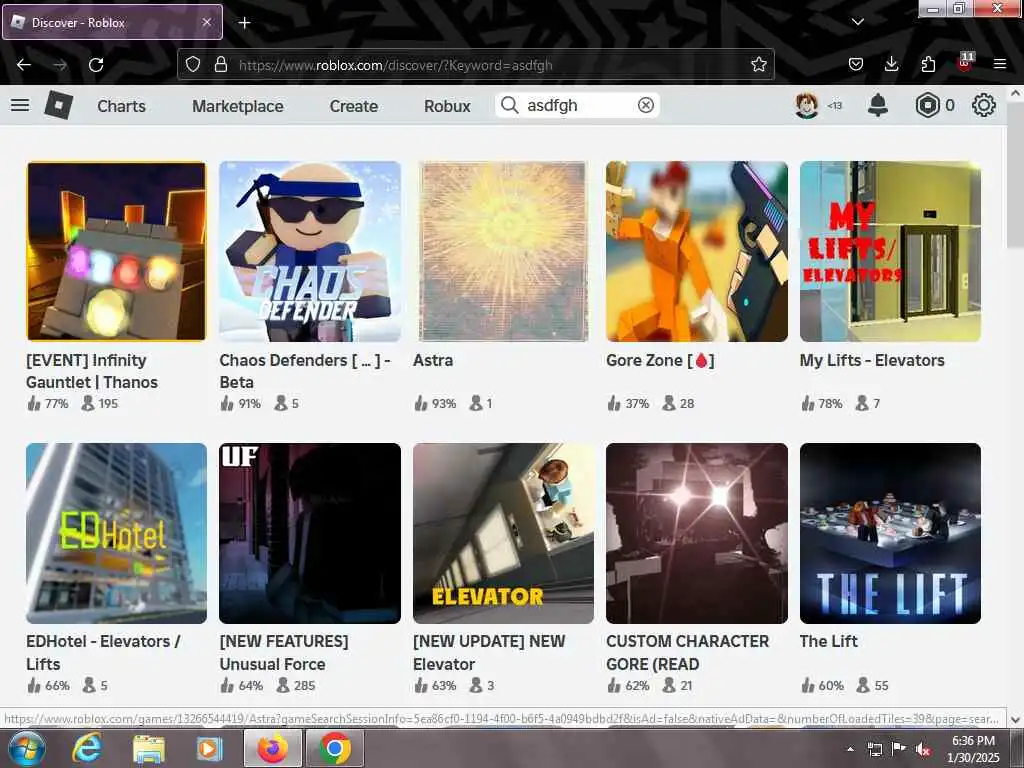This screenshot has height=768, width=1024.
Task: Open Unusual Force game thumbnail
Action: [x=310, y=534]
